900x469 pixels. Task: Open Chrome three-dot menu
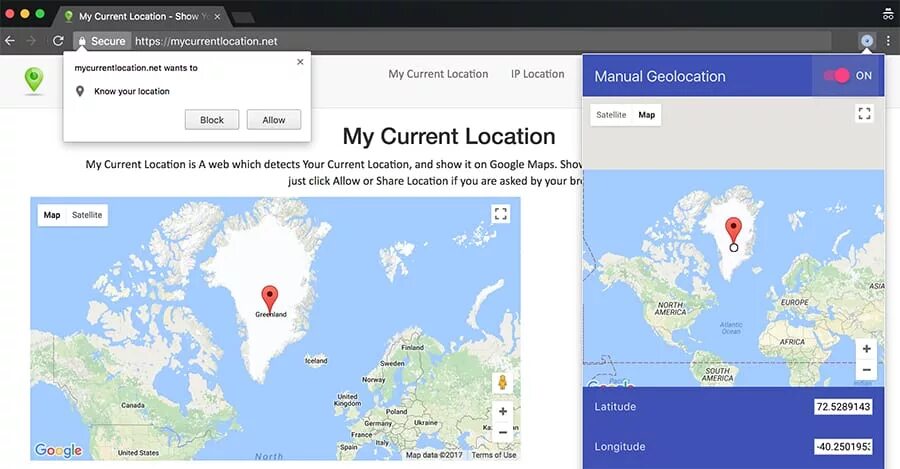pyautogui.click(x=889, y=41)
